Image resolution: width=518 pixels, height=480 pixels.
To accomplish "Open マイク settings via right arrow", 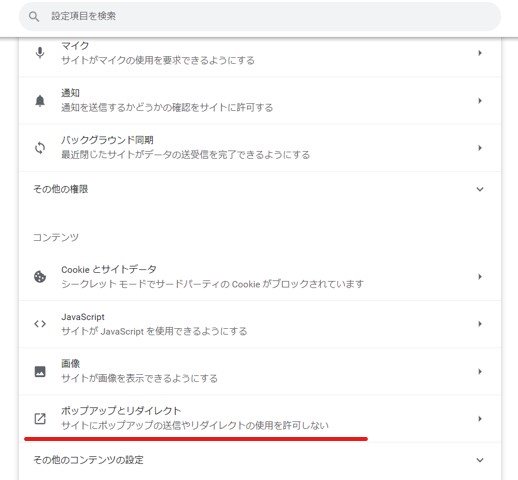I will pyautogui.click(x=480, y=53).
